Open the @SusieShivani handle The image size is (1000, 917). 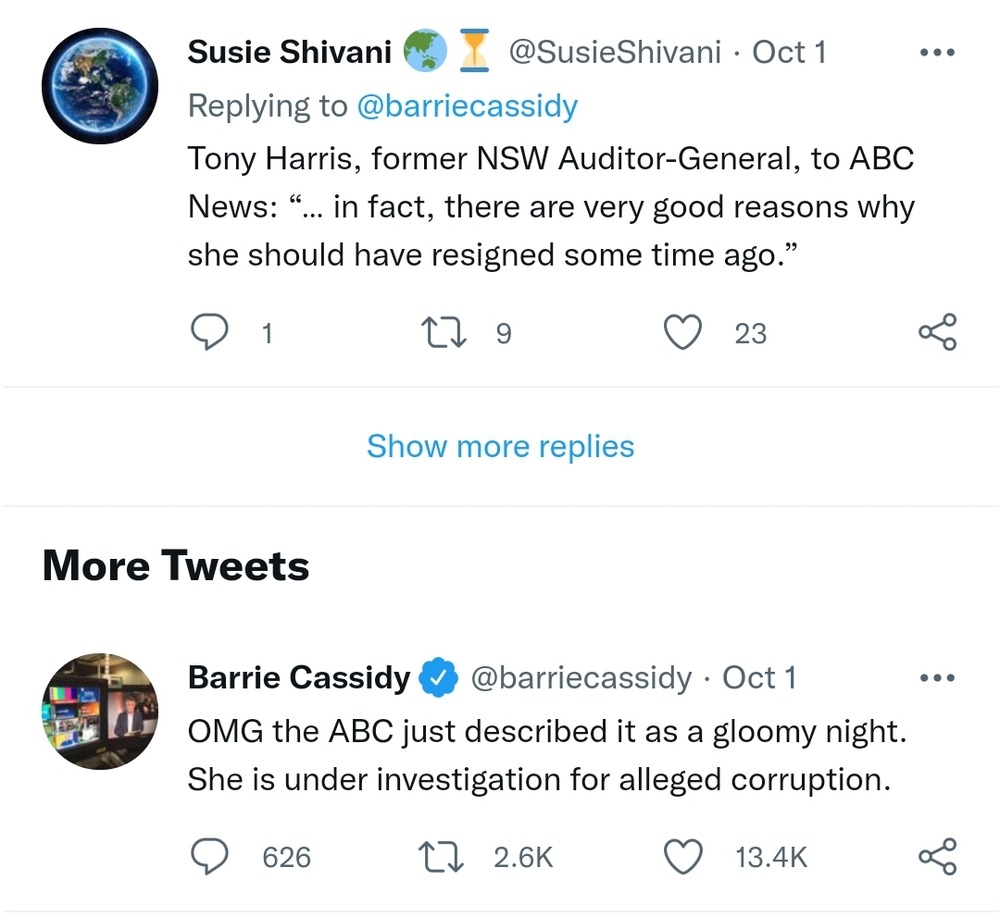click(615, 53)
